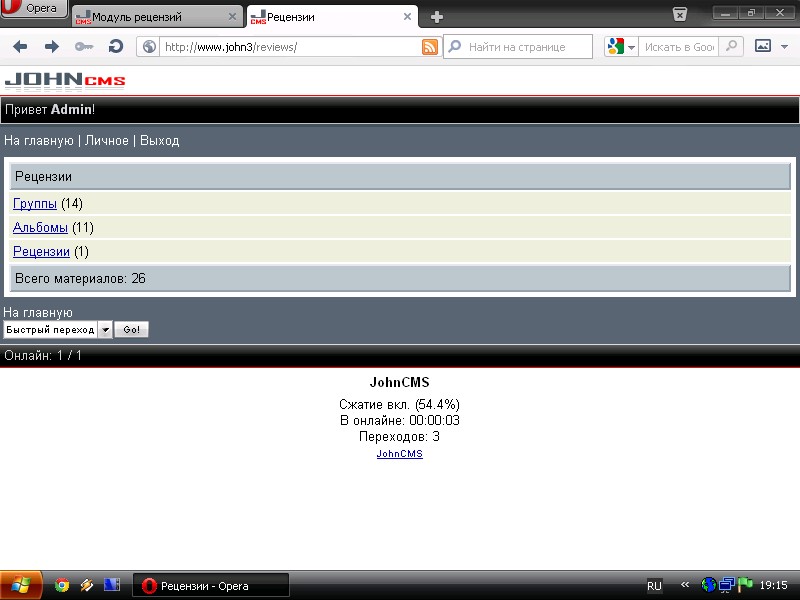Image resolution: width=800 pixels, height=600 pixels.
Task: Focus the Искать в Google search field
Action: tap(679, 47)
